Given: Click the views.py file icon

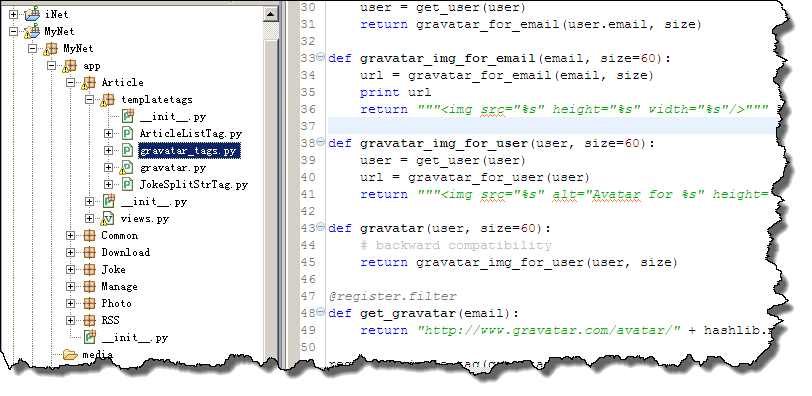Looking at the screenshot, I should [107, 218].
